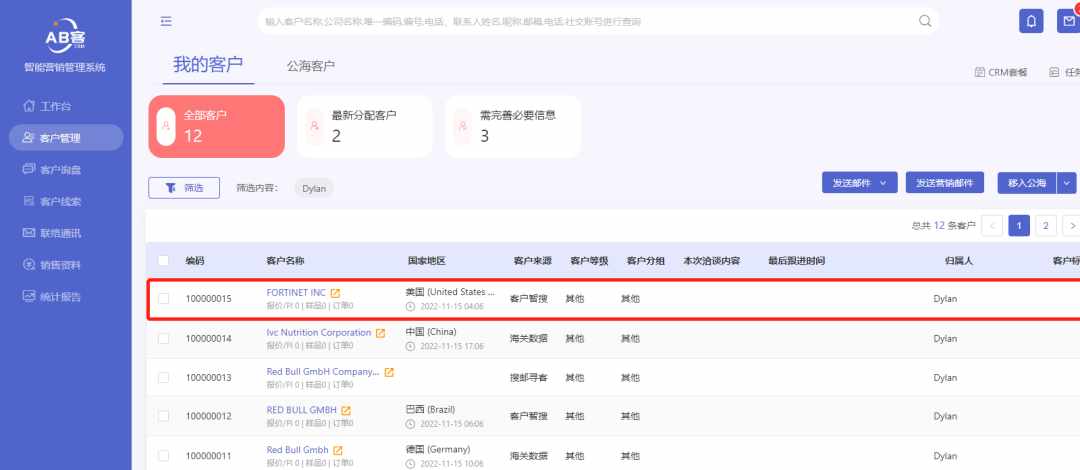Click clock icon in Germany row
1080x470 pixels.
tap(411, 463)
